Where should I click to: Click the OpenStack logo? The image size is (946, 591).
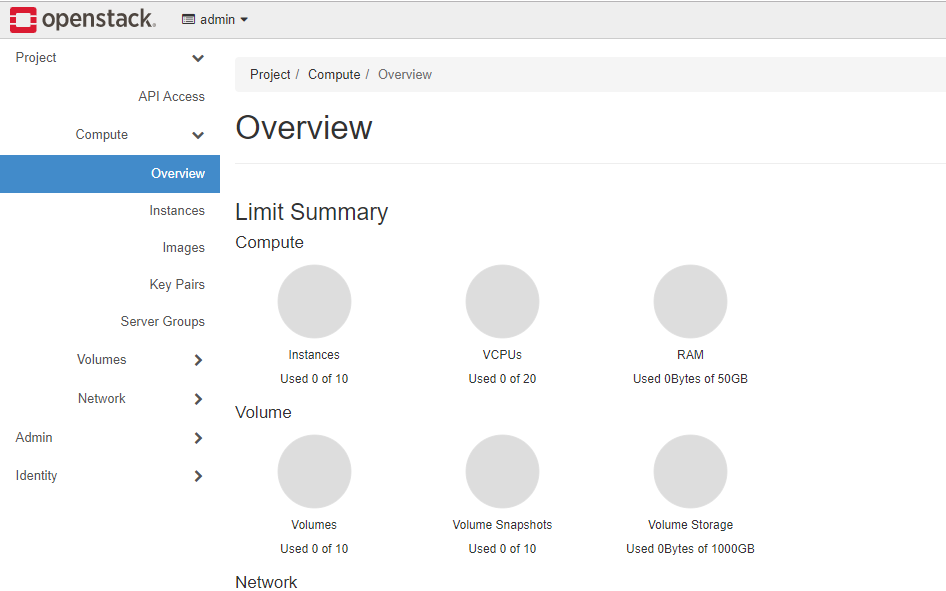83,19
